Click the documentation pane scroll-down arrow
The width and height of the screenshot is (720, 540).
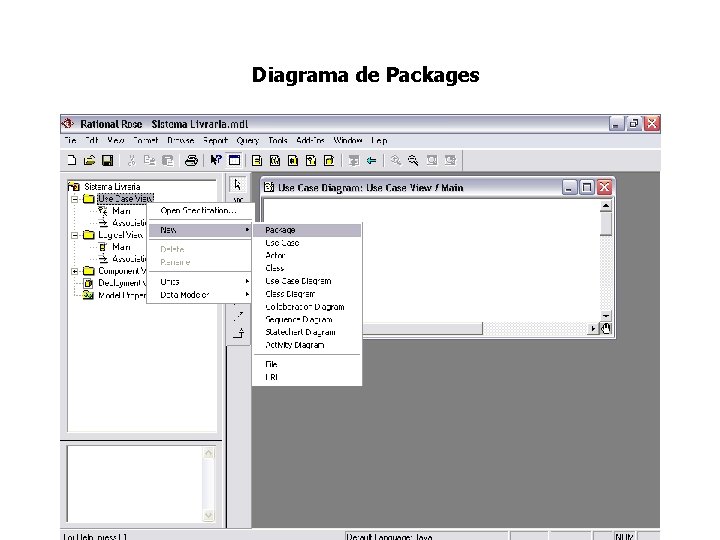pos(208,515)
